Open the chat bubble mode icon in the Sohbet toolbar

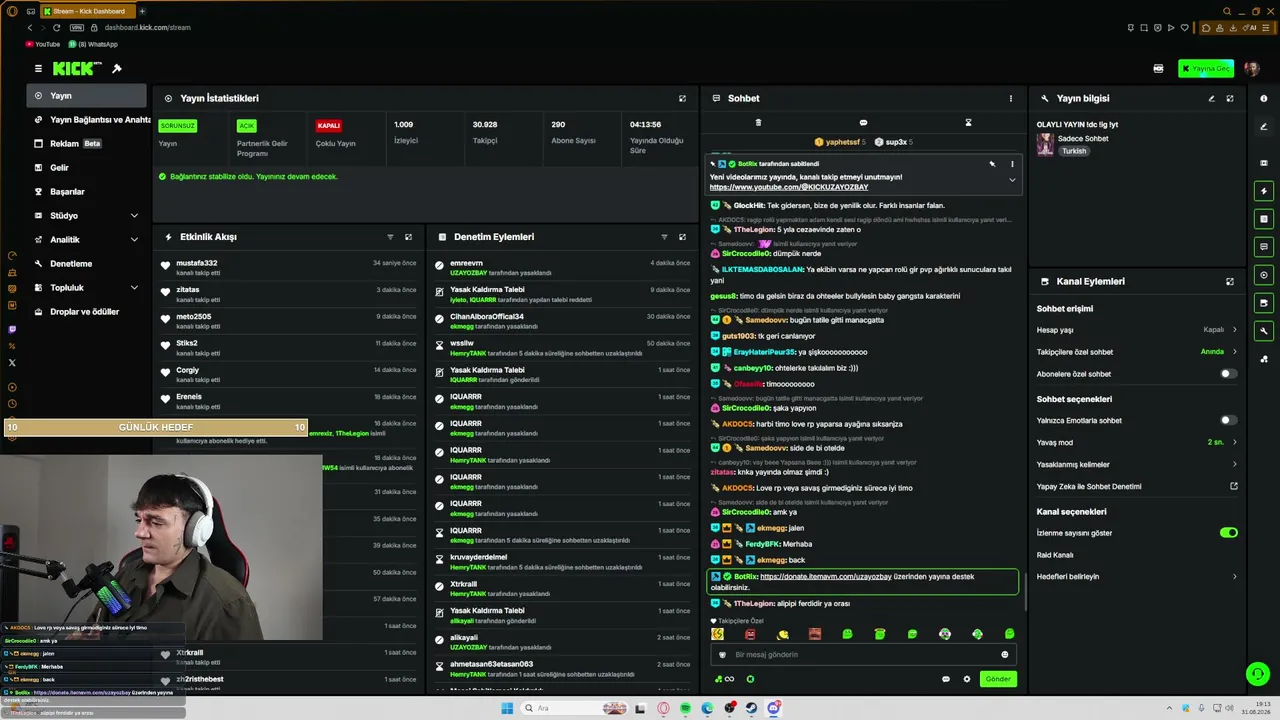tap(863, 123)
